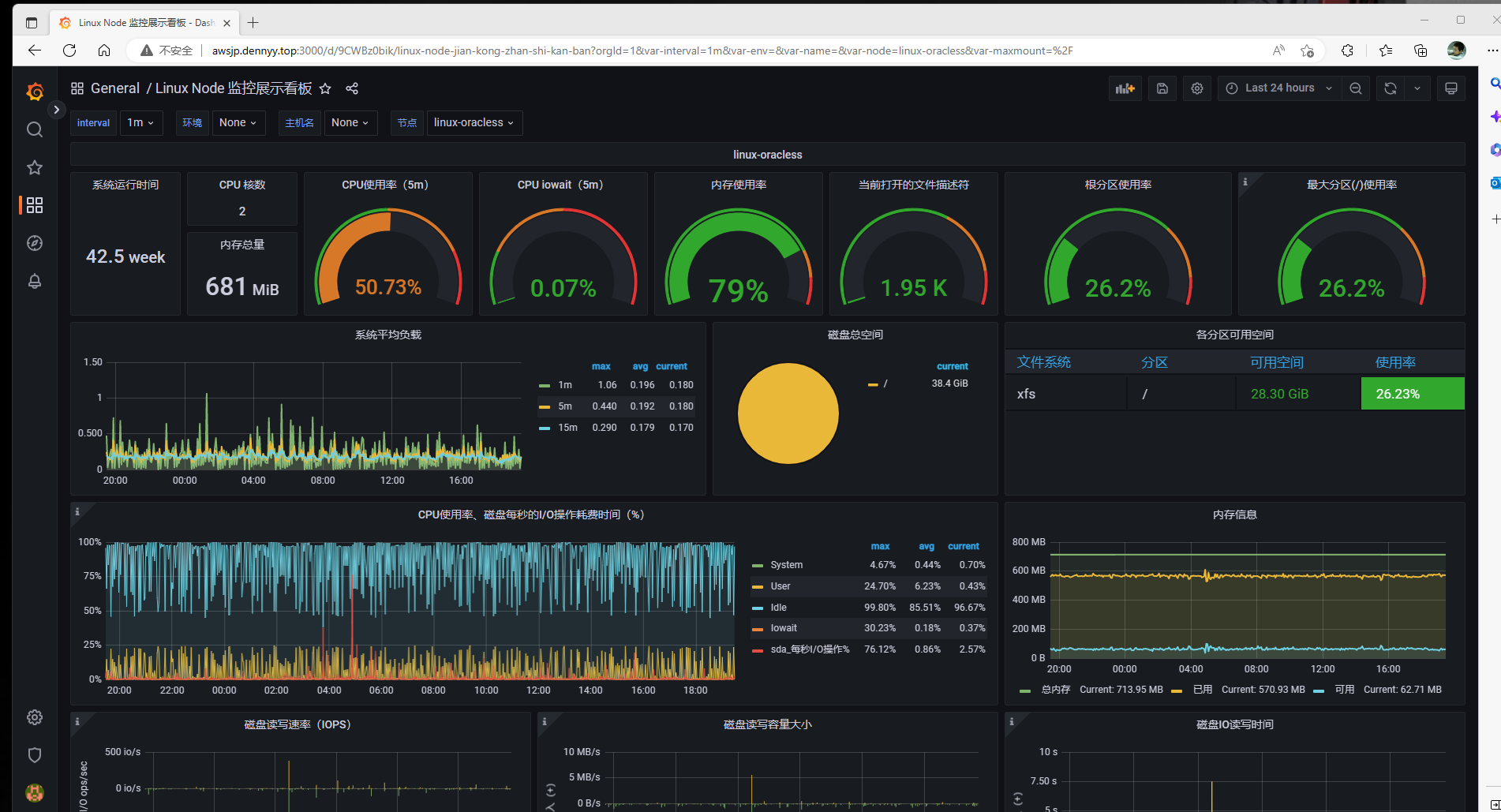
Task: Sort table by 可用空间 column header
Action: tap(1277, 362)
